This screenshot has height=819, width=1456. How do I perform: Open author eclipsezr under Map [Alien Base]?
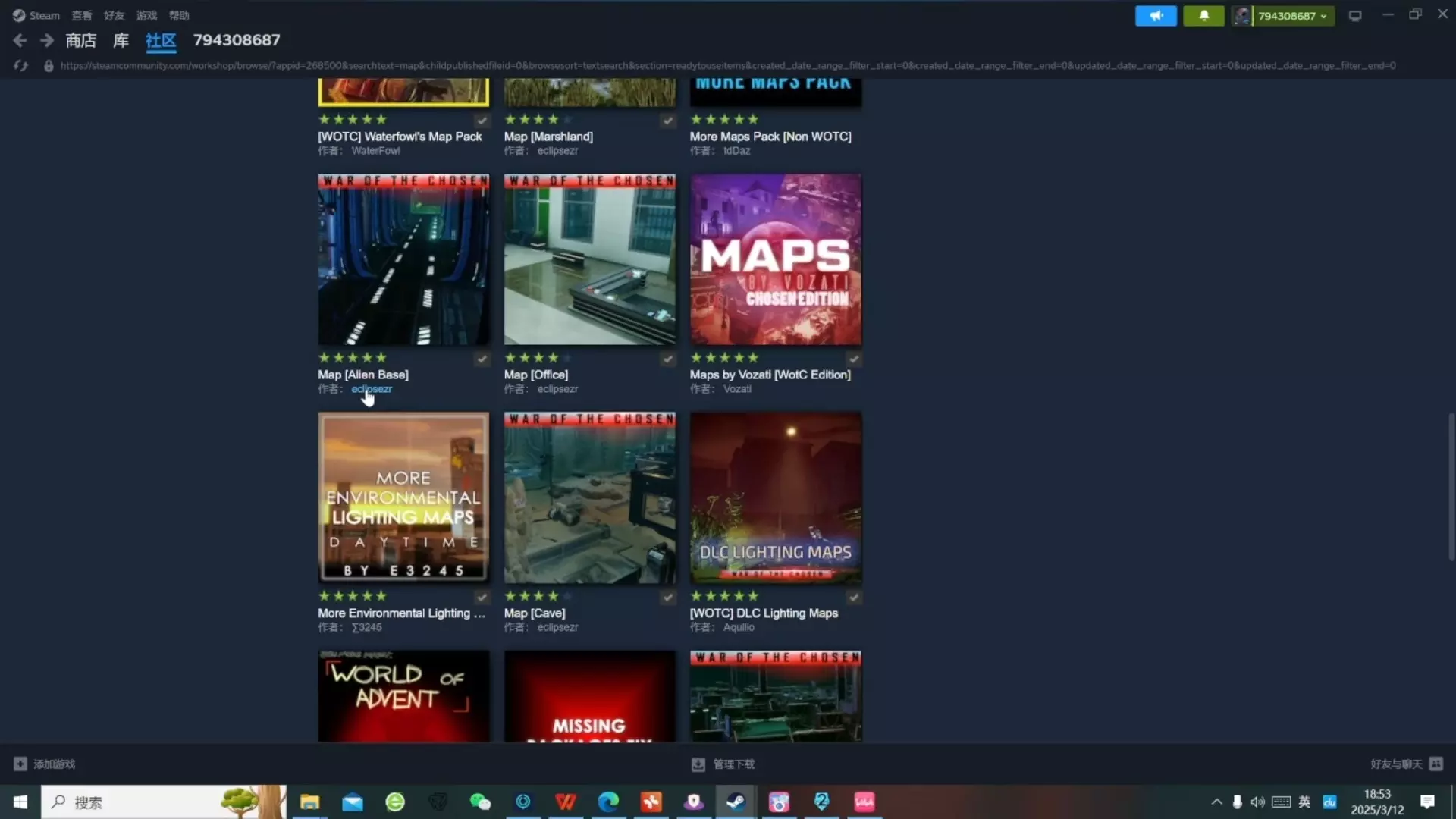tap(372, 389)
